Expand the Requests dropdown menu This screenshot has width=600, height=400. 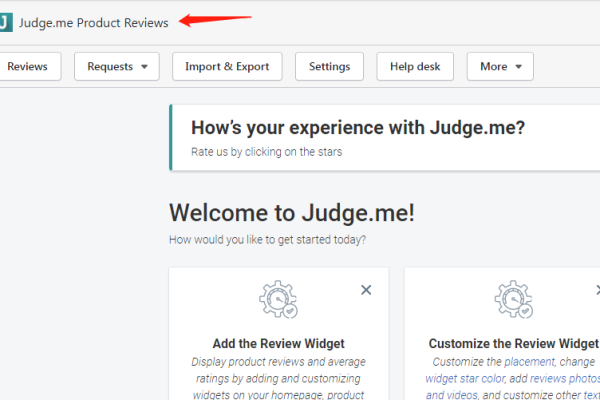point(117,67)
